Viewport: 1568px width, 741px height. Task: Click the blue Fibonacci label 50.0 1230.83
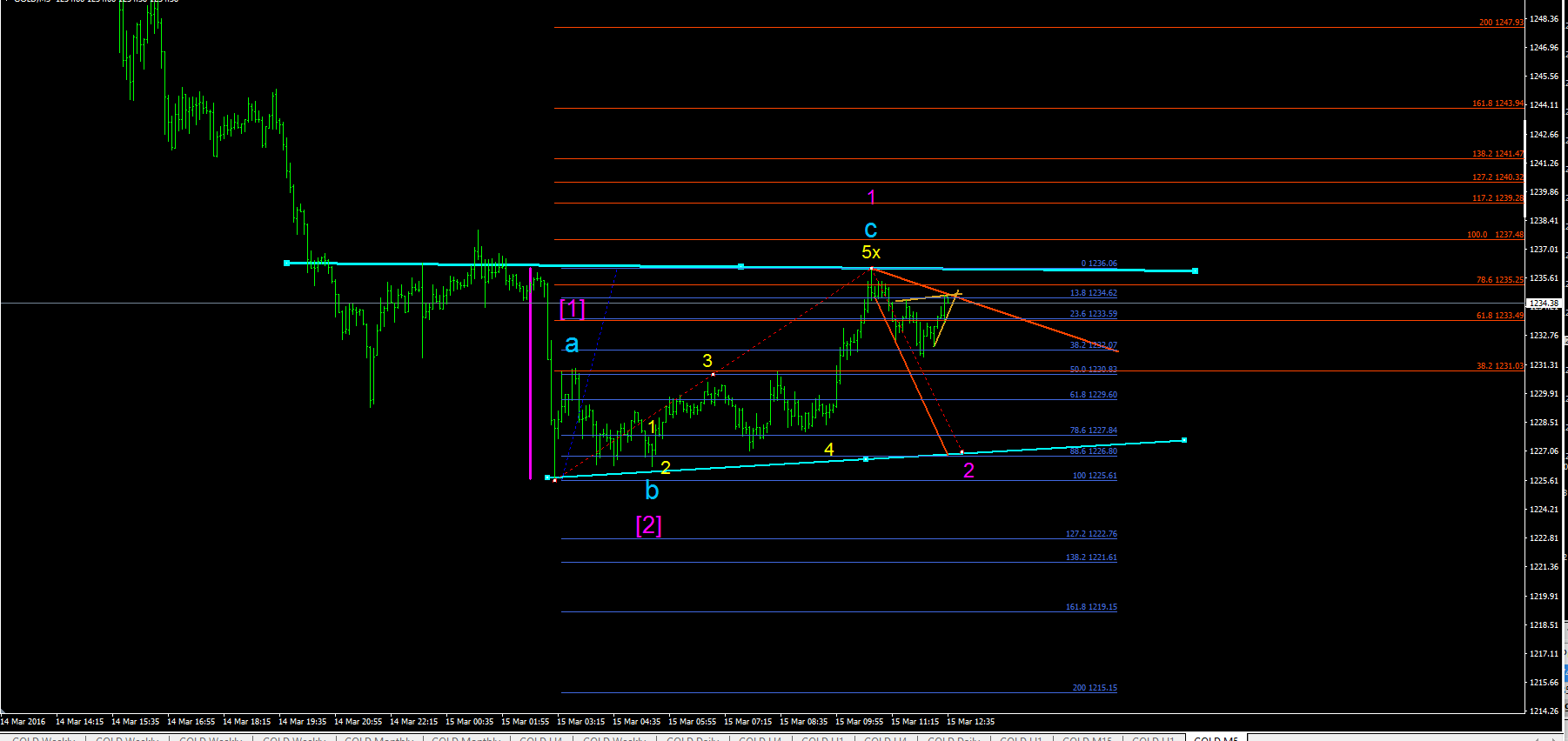(x=1093, y=370)
